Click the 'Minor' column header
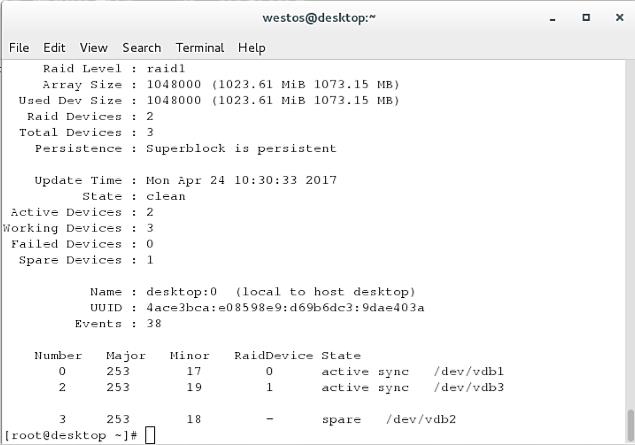This screenshot has width=635, height=445. tap(190, 356)
